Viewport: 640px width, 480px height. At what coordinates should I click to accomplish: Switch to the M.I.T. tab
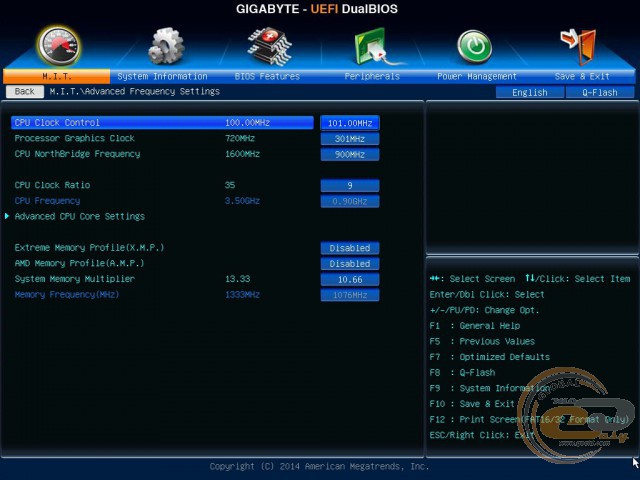coord(56,76)
